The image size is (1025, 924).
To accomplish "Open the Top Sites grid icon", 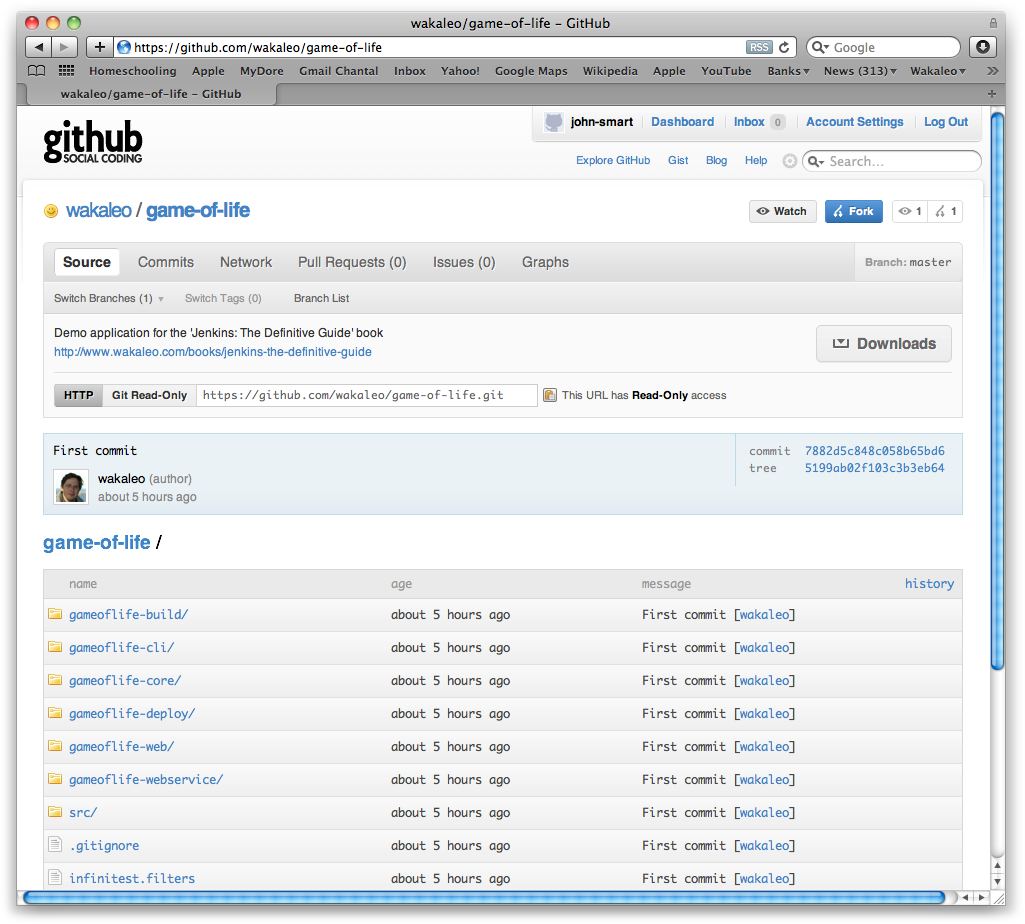I will (66, 71).
